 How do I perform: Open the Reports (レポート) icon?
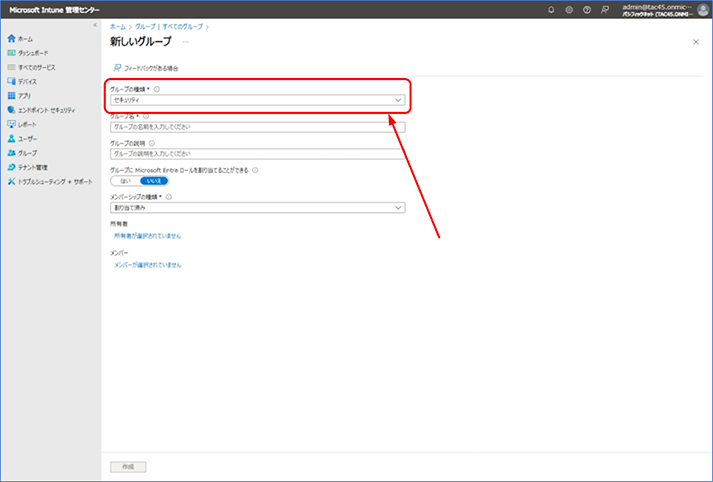11,124
